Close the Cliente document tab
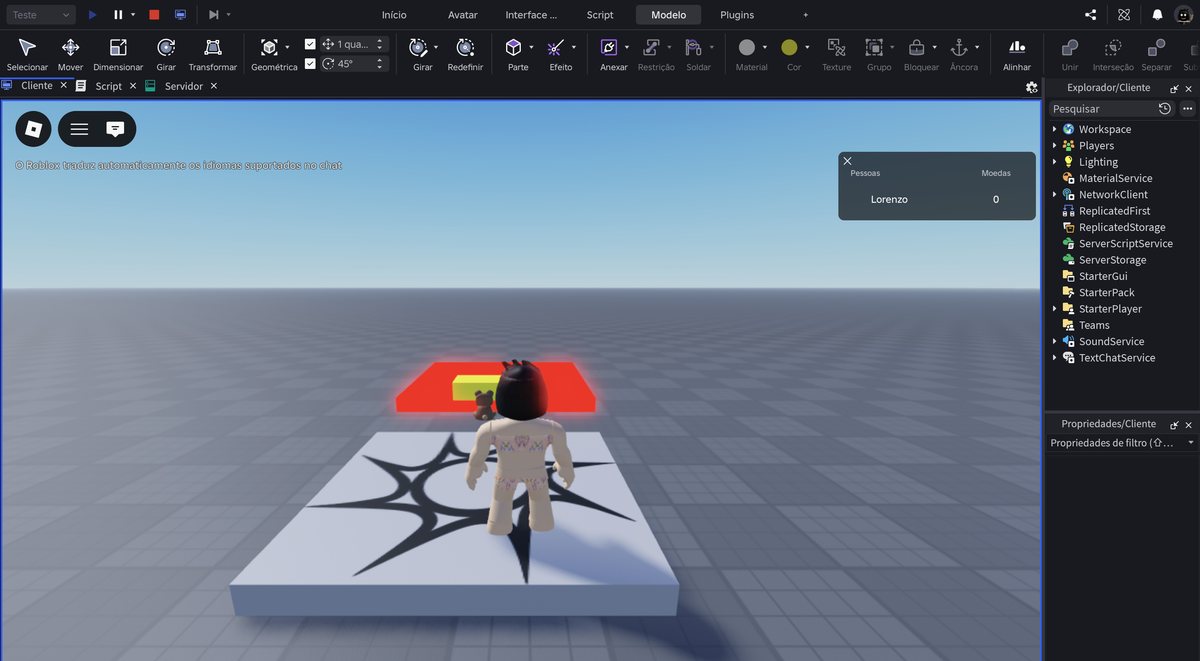The height and width of the screenshot is (661, 1200). tap(63, 86)
